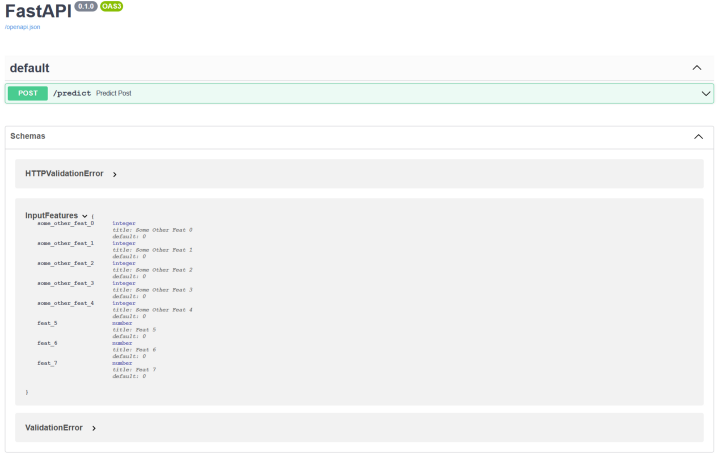
Task: Click the some_other_feat_1 property name
Action: pyautogui.click(x=66, y=243)
